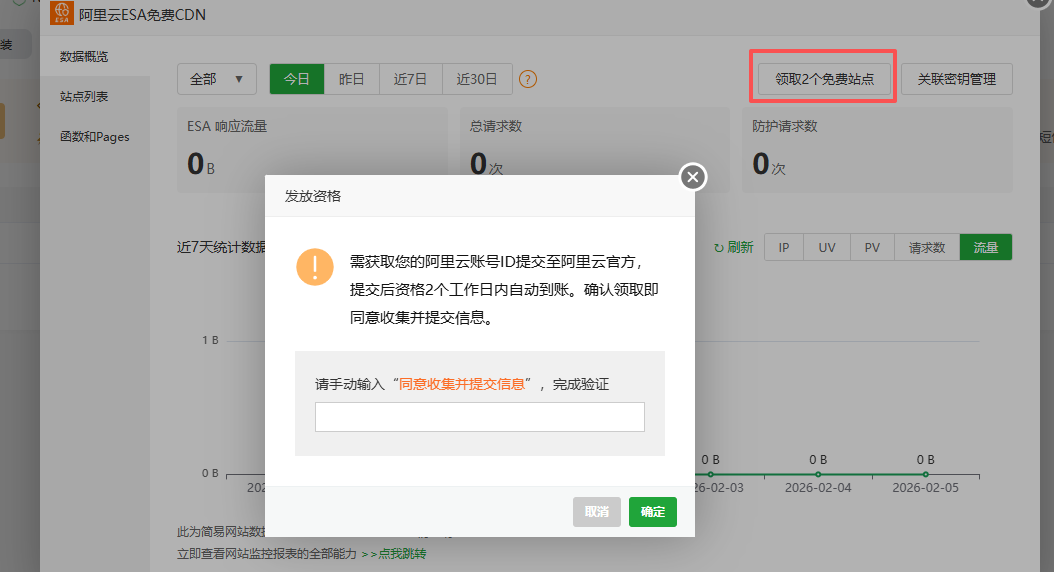The image size is (1054, 572).
Task: Click the 取消 cancel button
Action: (x=597, y=512)
